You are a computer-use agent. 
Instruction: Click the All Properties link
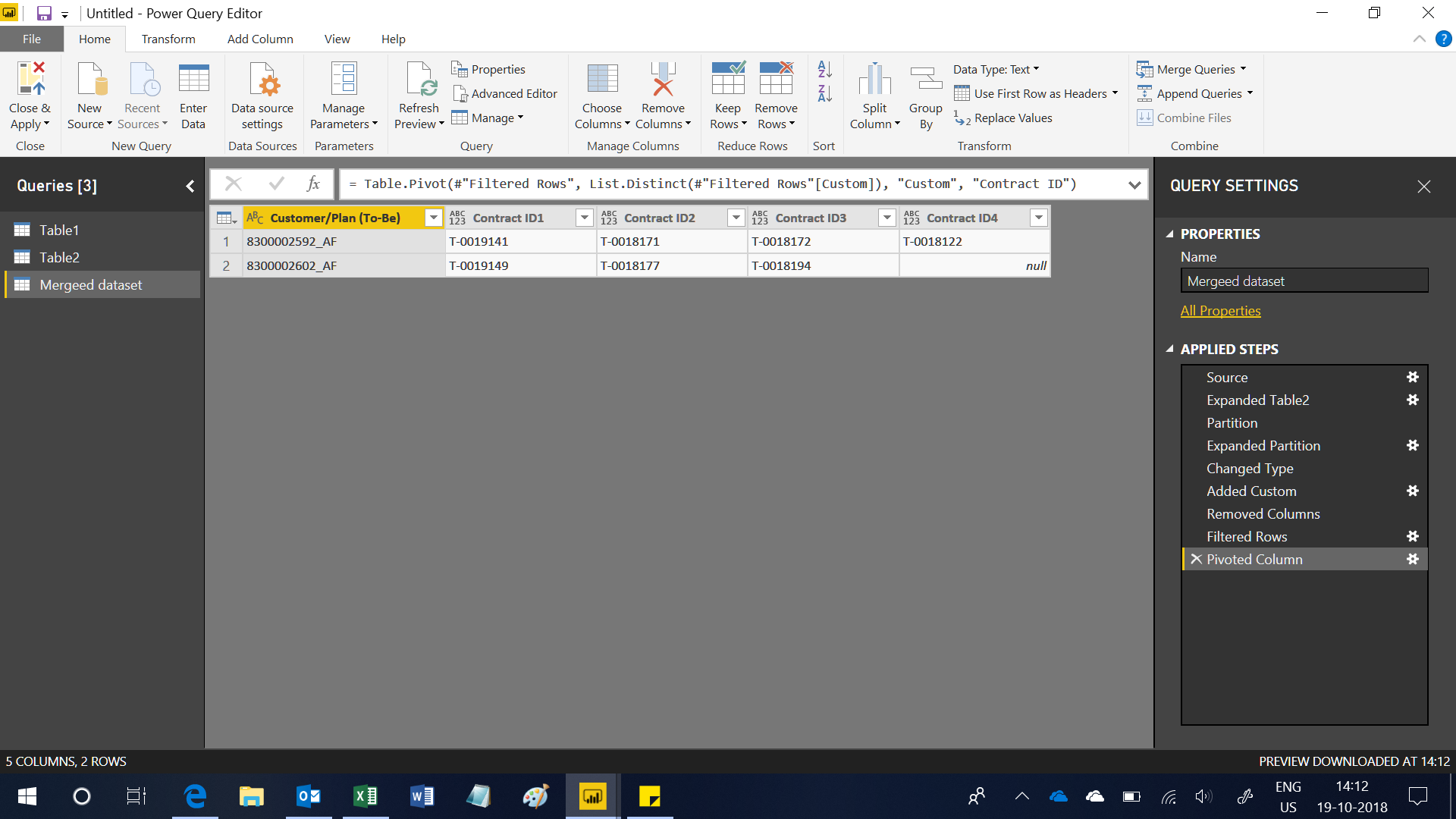(1220, 311)
